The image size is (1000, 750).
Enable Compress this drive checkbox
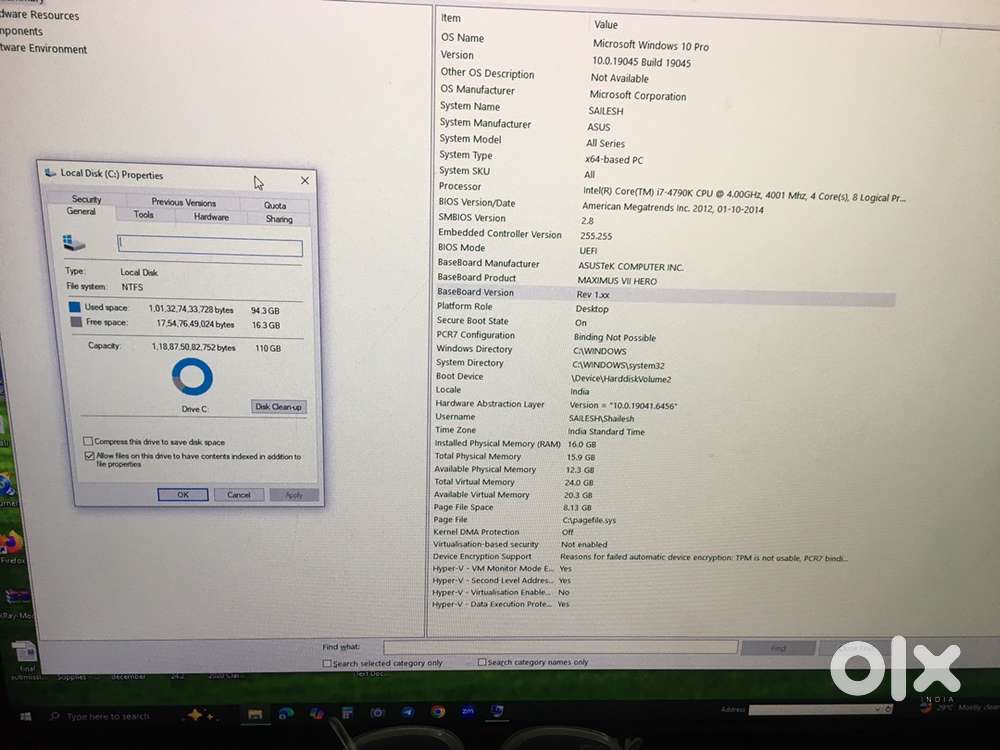pos(88,441)
